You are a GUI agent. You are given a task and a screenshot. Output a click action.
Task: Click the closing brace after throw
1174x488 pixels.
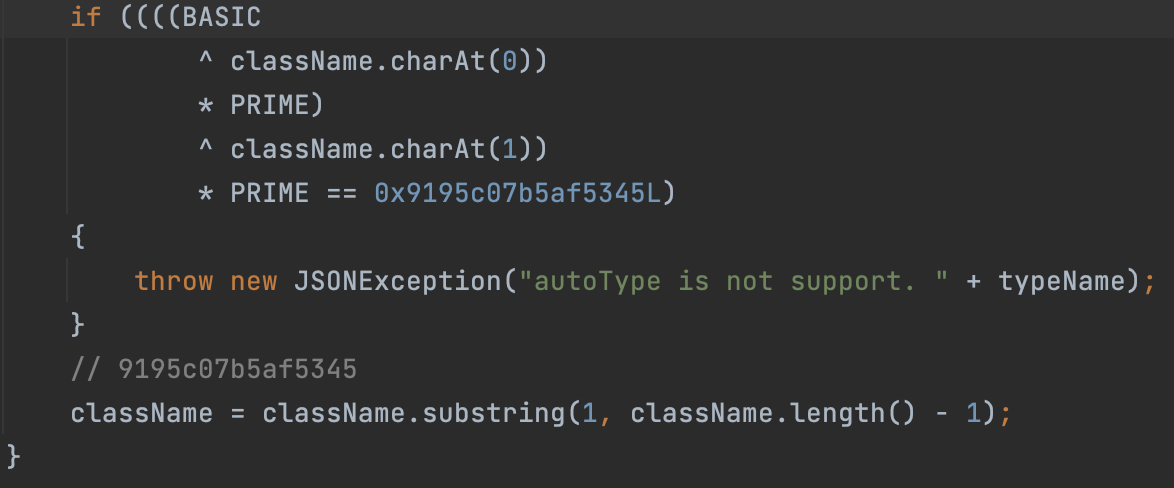tap(78, 326)
